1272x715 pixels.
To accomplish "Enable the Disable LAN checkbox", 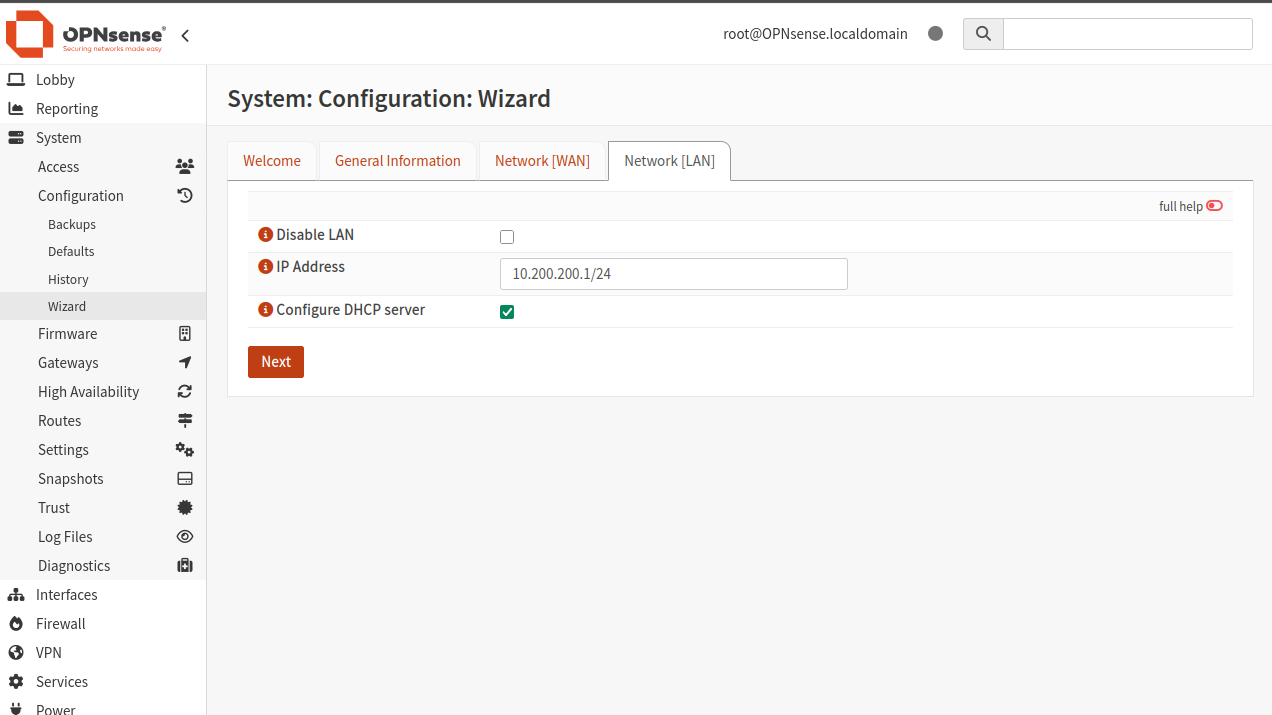I will click(507, 237).
